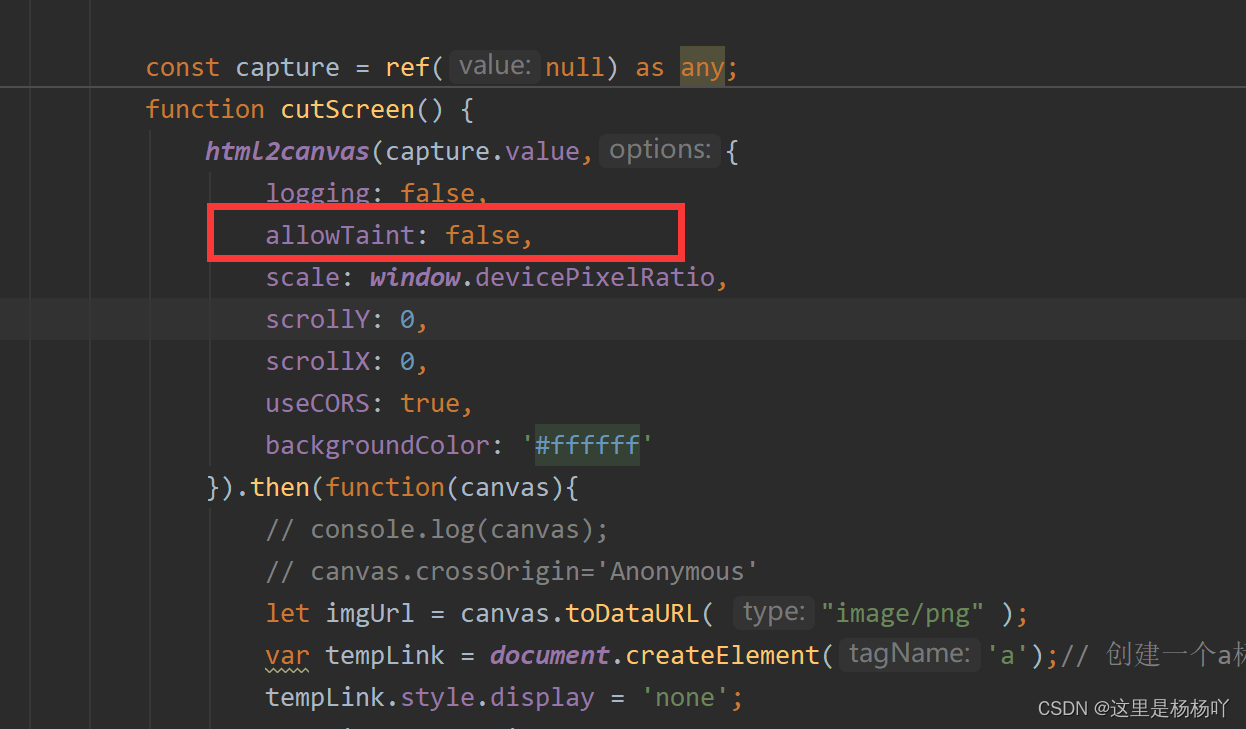Click the "options:" parameter hint
This screenshot has width=1246, height=729.
(x=659, y=149)
